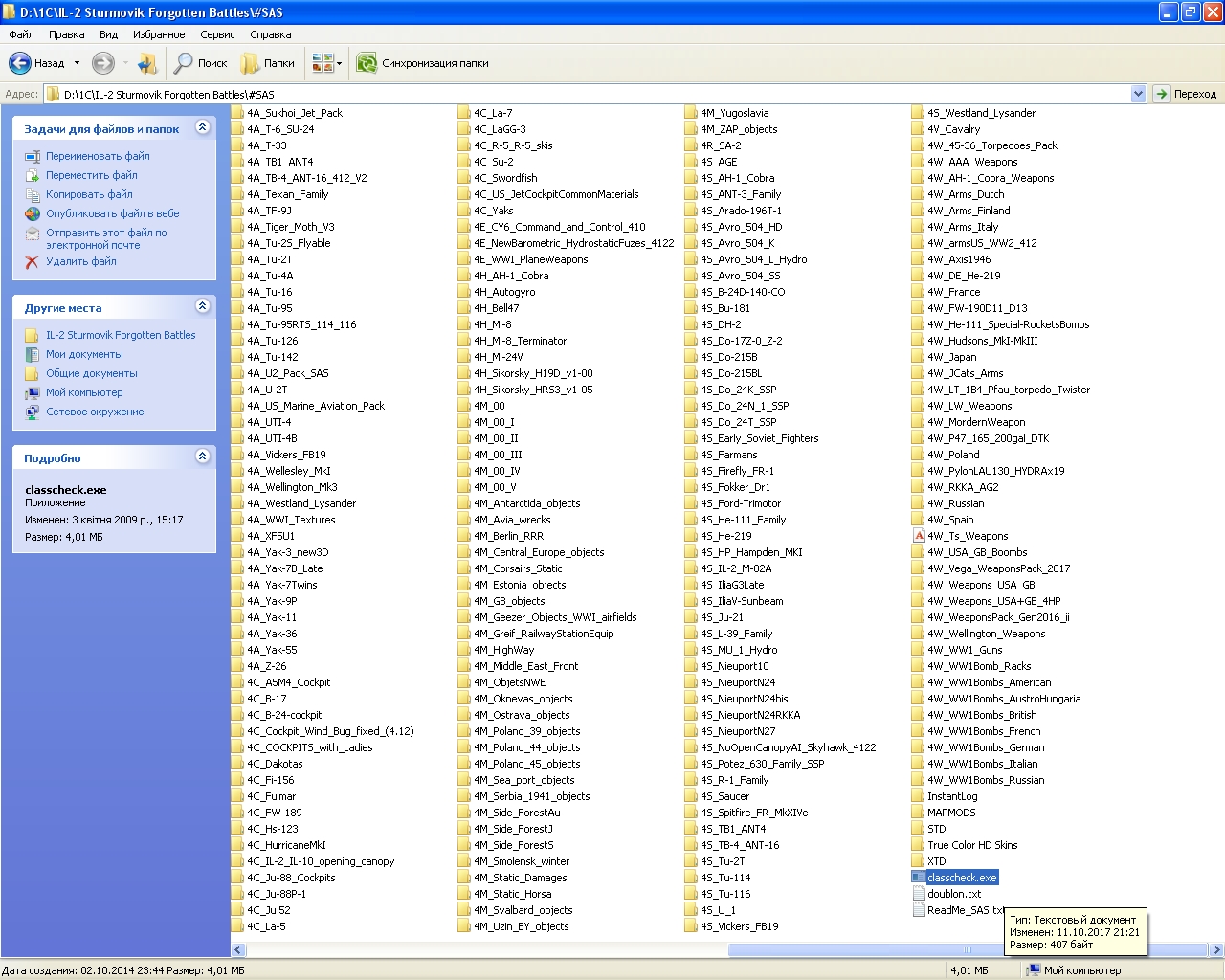Open the Правка menu
Screen dimensions: 1225x980
67,34
